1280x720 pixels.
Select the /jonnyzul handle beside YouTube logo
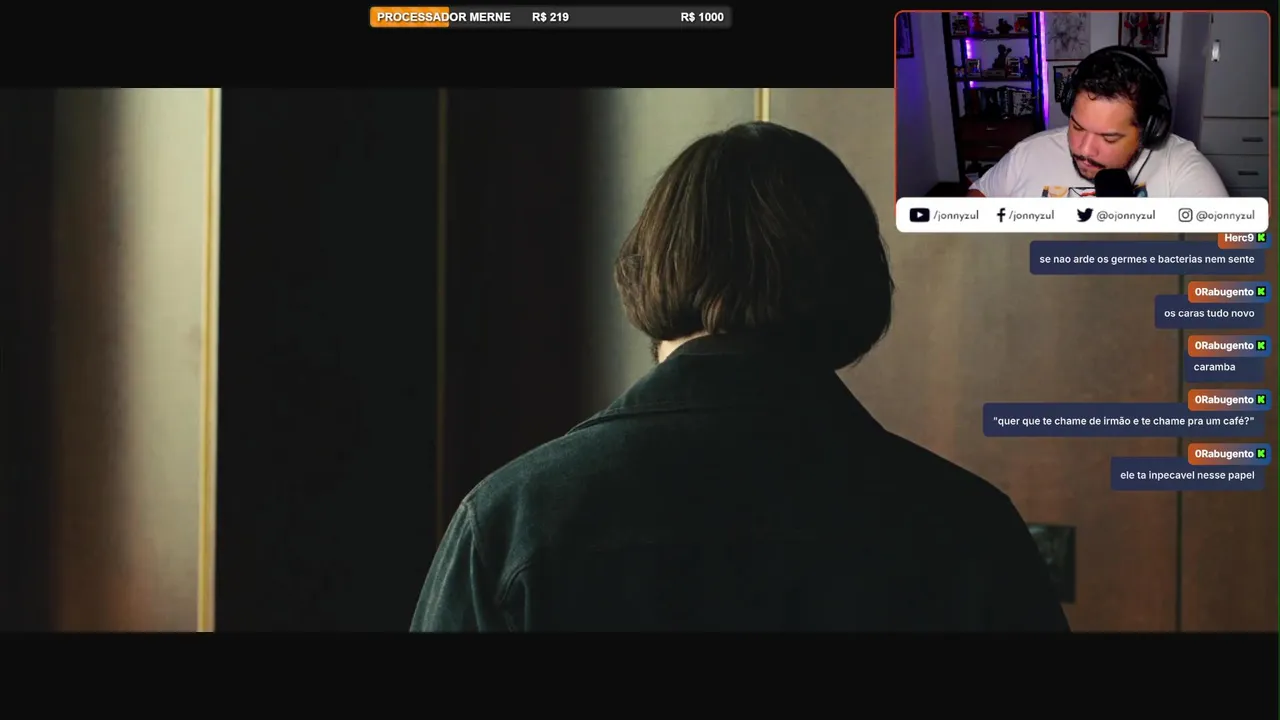coord(956,215)
